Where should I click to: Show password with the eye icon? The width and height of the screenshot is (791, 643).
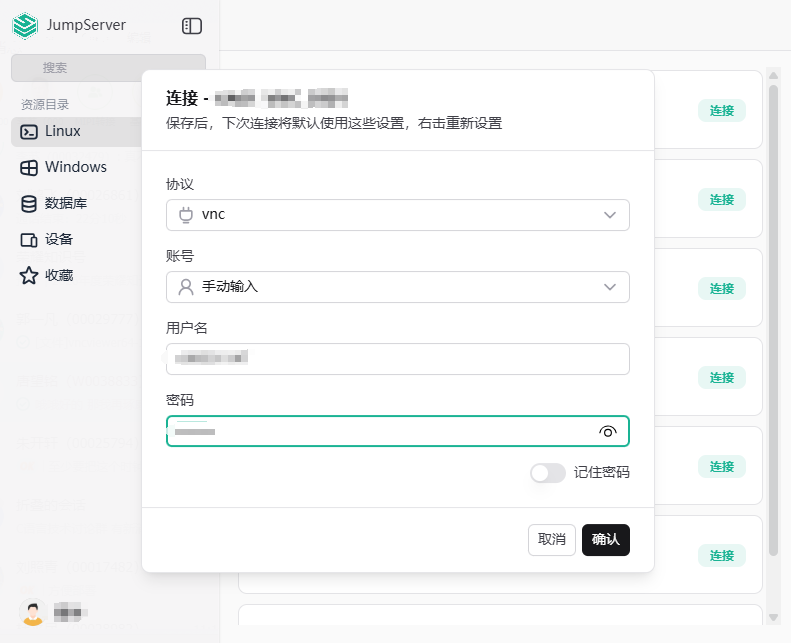coord(607,431)
